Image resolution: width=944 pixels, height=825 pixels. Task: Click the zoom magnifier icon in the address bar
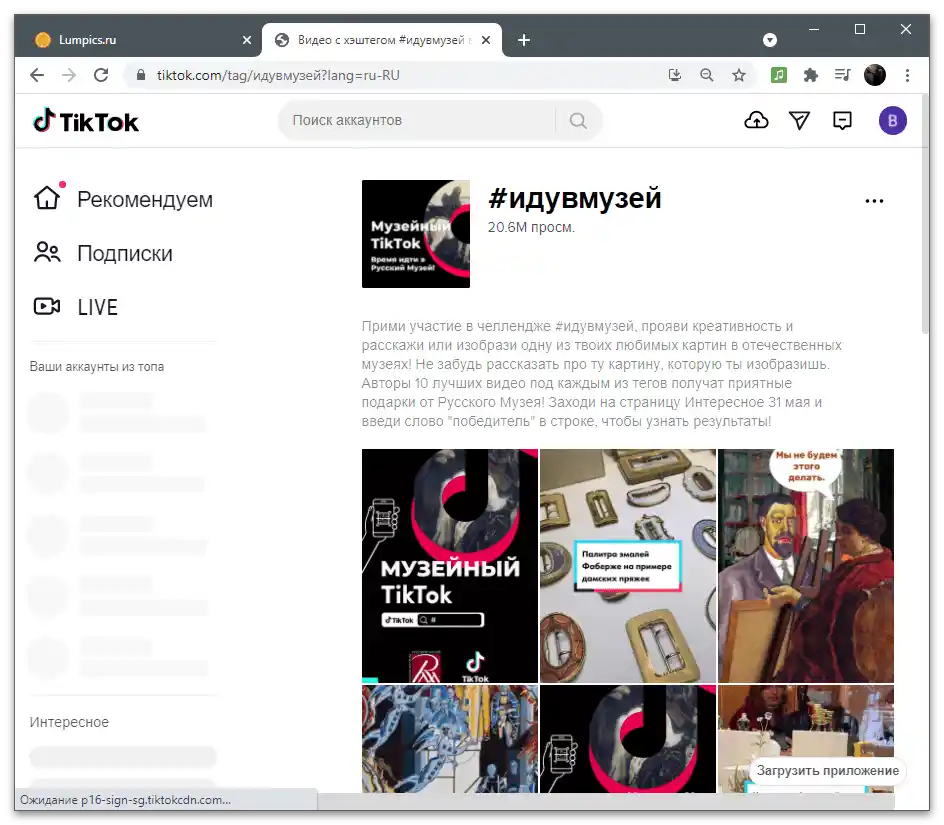coord(707,75)
